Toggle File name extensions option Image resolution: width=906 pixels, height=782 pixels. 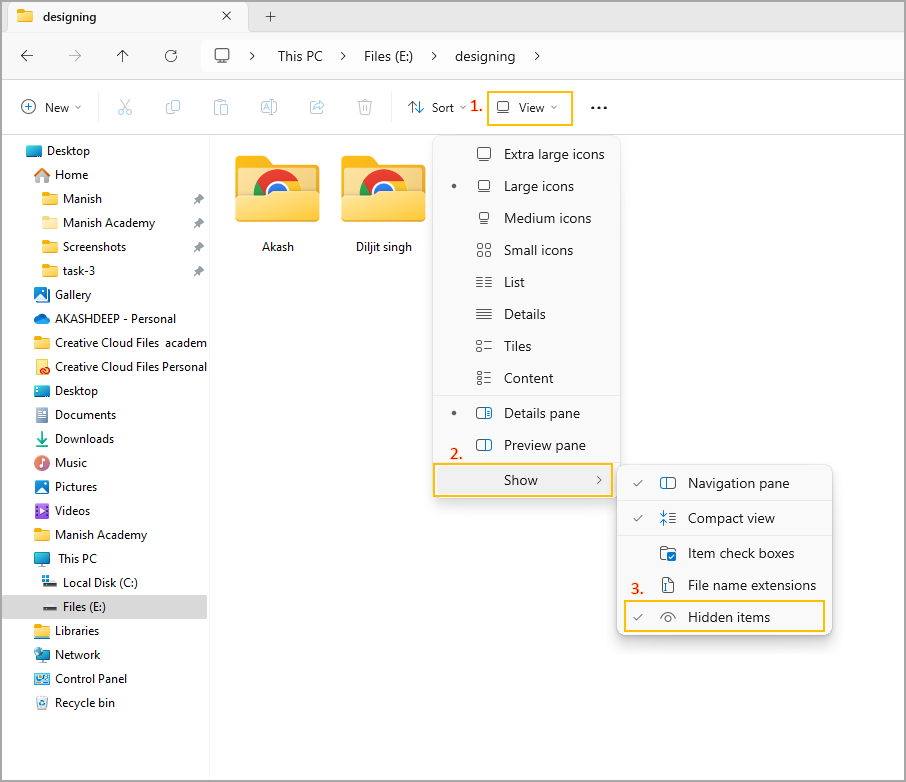click(x=751, y=585)
